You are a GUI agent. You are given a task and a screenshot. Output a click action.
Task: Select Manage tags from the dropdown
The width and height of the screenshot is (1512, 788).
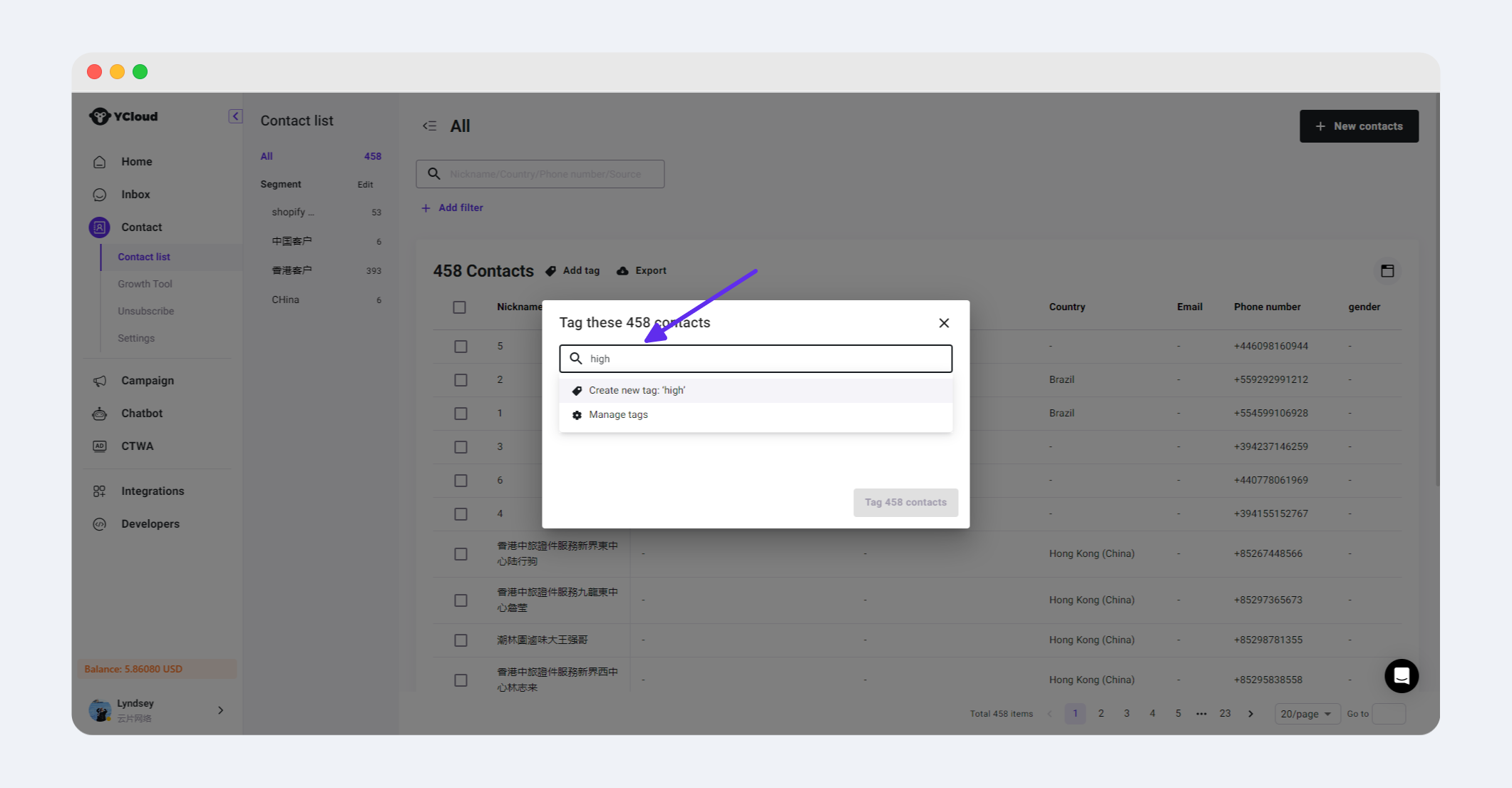tap(618, 415)
